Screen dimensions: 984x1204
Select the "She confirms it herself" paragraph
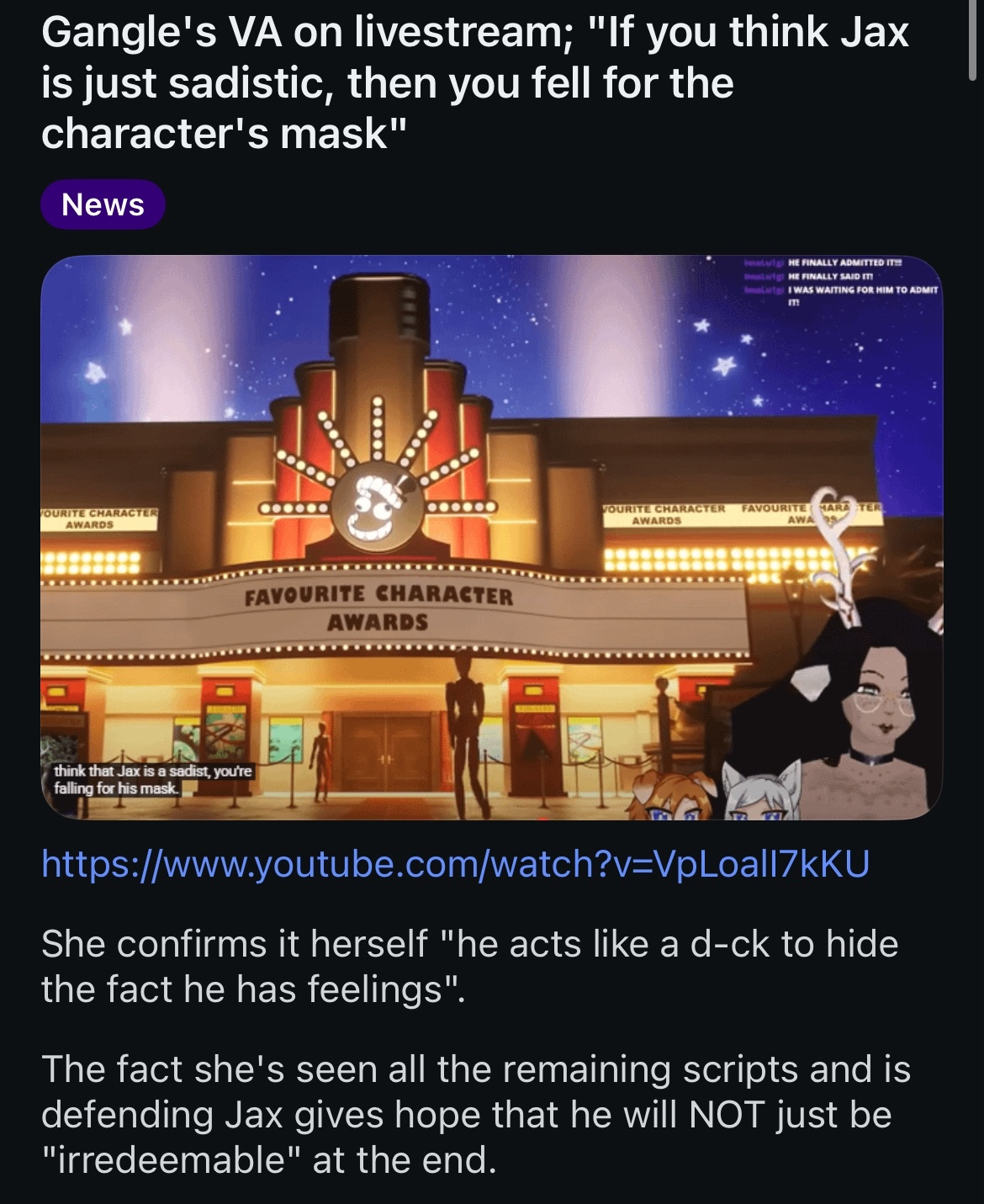470,966
